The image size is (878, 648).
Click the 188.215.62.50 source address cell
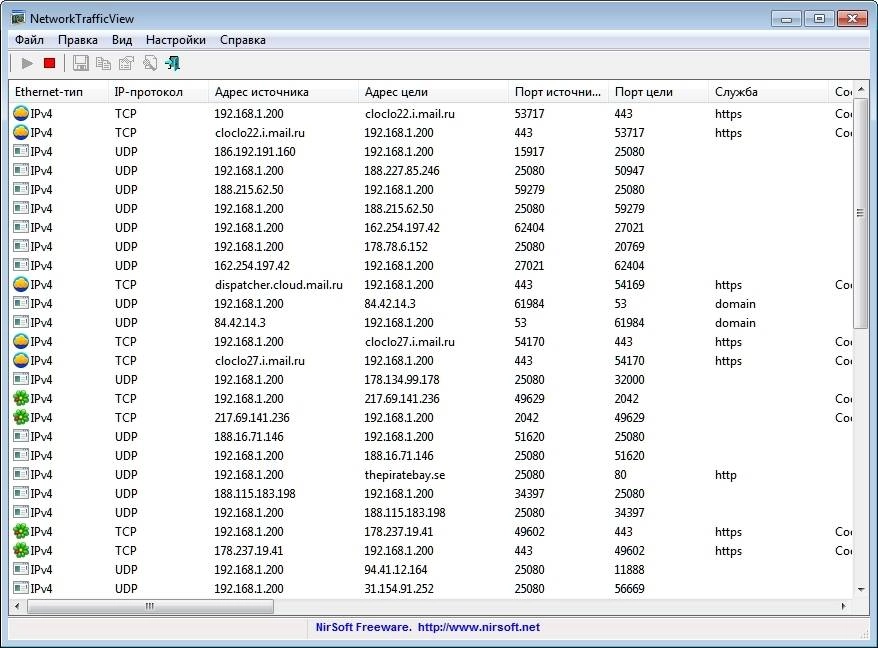point(249,189)
